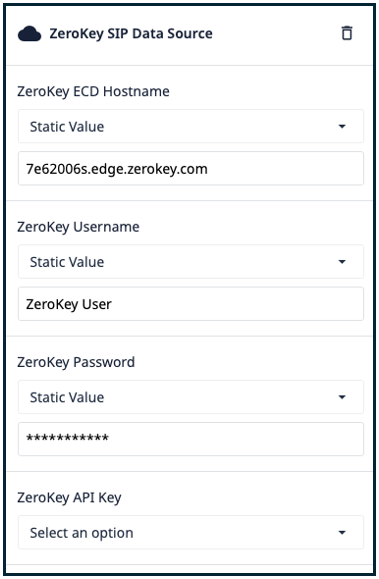The width and height of the screenshot is (379, 579).
Task: Click the word 'User' in username field
Action: coord(97,304)
